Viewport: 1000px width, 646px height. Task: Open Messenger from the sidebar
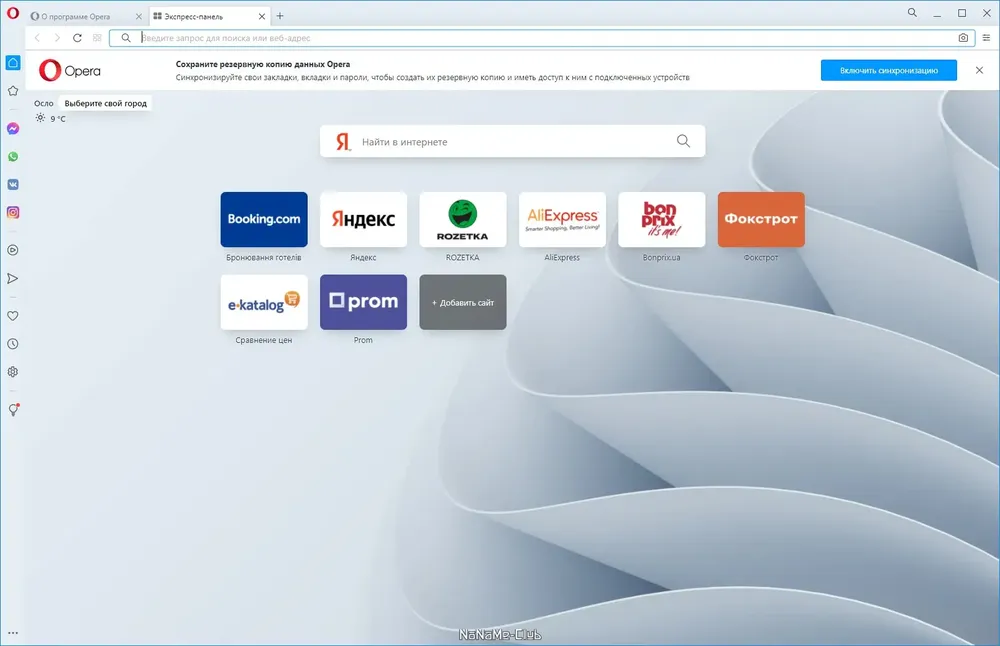pyautogui.click(x=13, y=129)
